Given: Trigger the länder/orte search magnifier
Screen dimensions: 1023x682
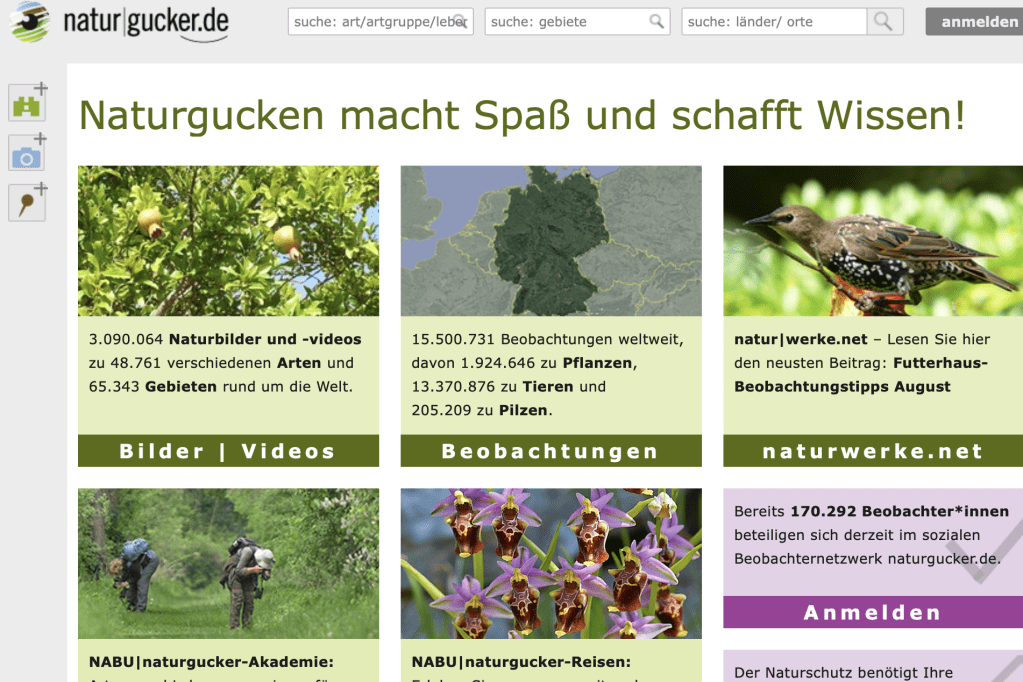Looking at the screenshot, I should tap(884, 21).
